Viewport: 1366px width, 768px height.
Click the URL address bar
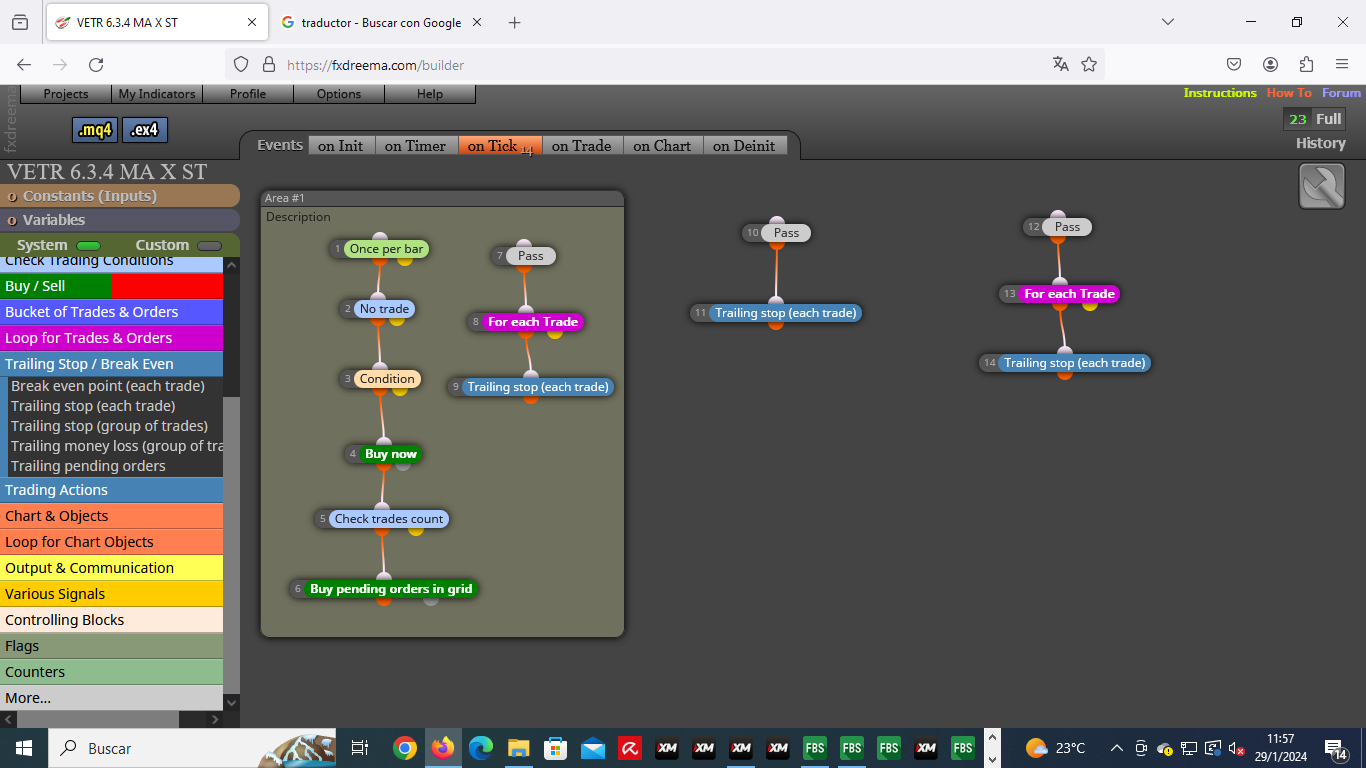coord(660,64)
